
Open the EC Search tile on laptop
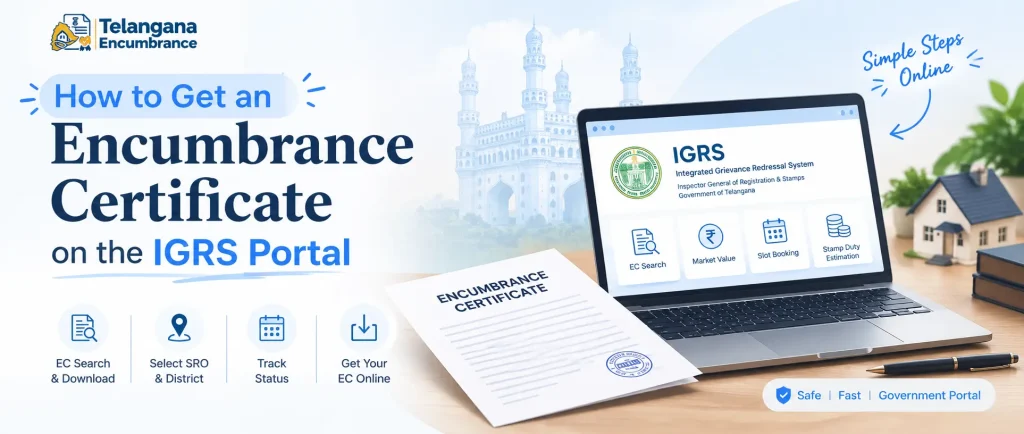tap(645, 250)
